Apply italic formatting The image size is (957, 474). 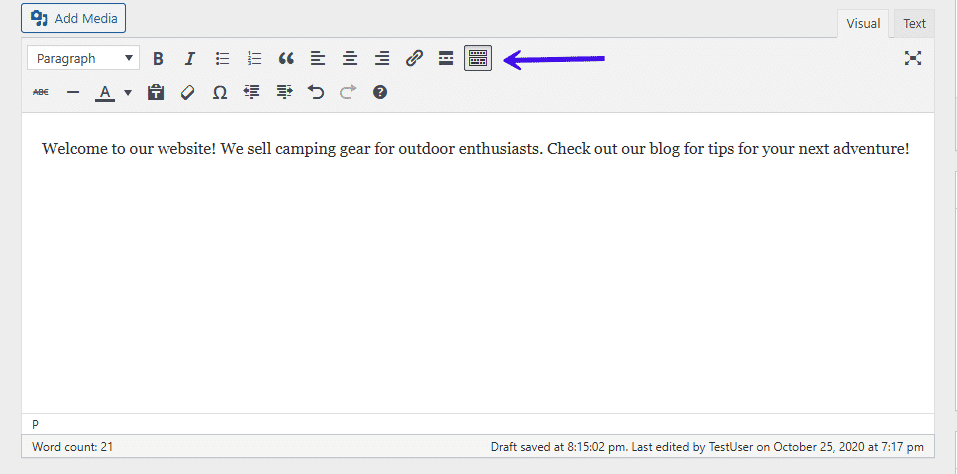190,59
